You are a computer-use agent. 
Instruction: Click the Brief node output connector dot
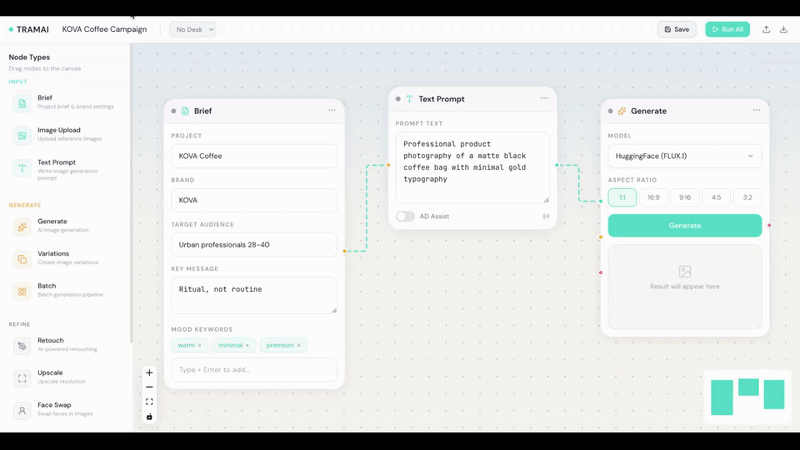[345, 251]
